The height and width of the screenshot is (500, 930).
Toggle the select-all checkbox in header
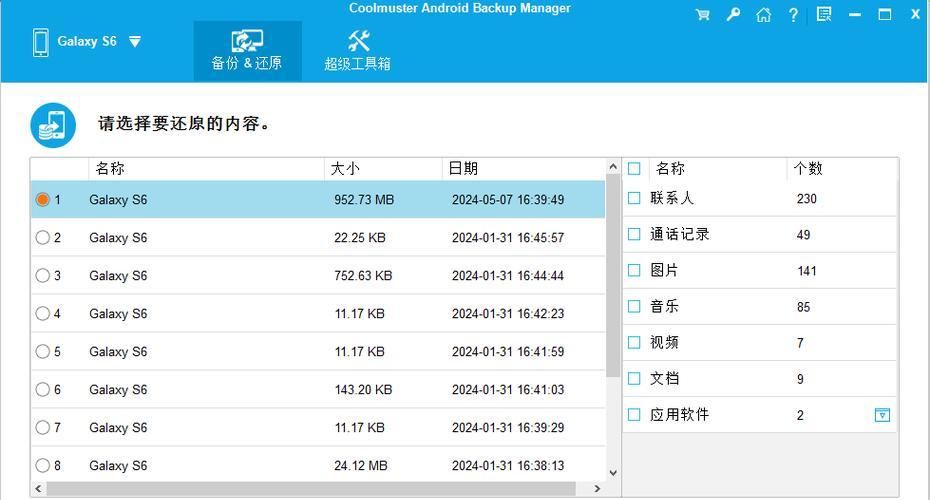click(634, 169)
